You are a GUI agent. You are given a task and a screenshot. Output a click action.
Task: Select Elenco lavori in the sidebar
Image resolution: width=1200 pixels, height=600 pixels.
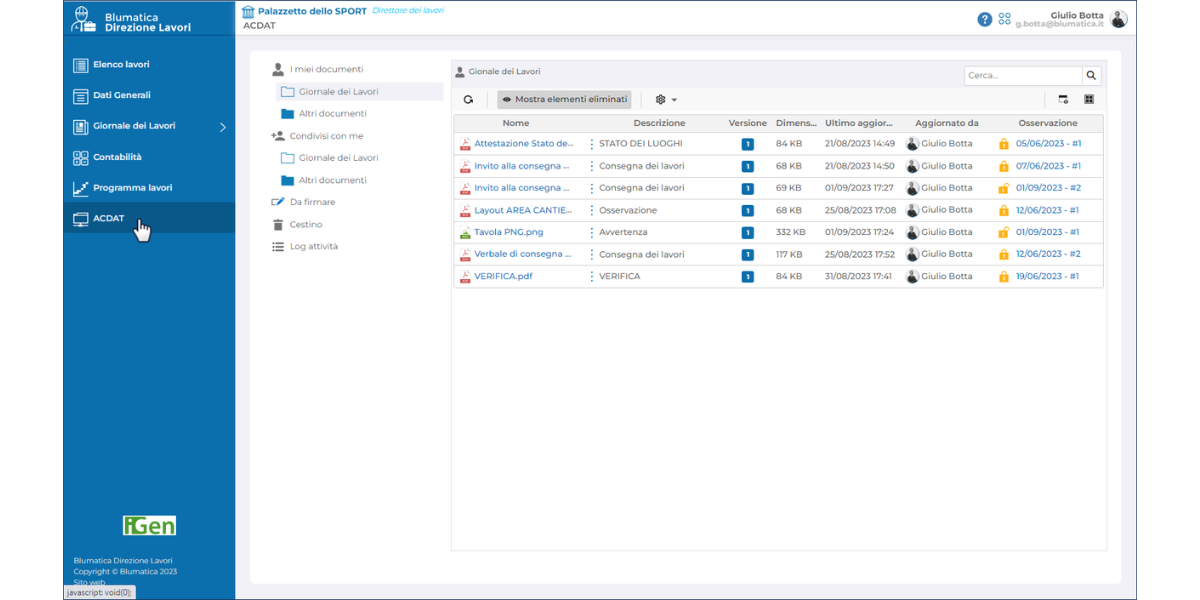(x=120, y=65)
